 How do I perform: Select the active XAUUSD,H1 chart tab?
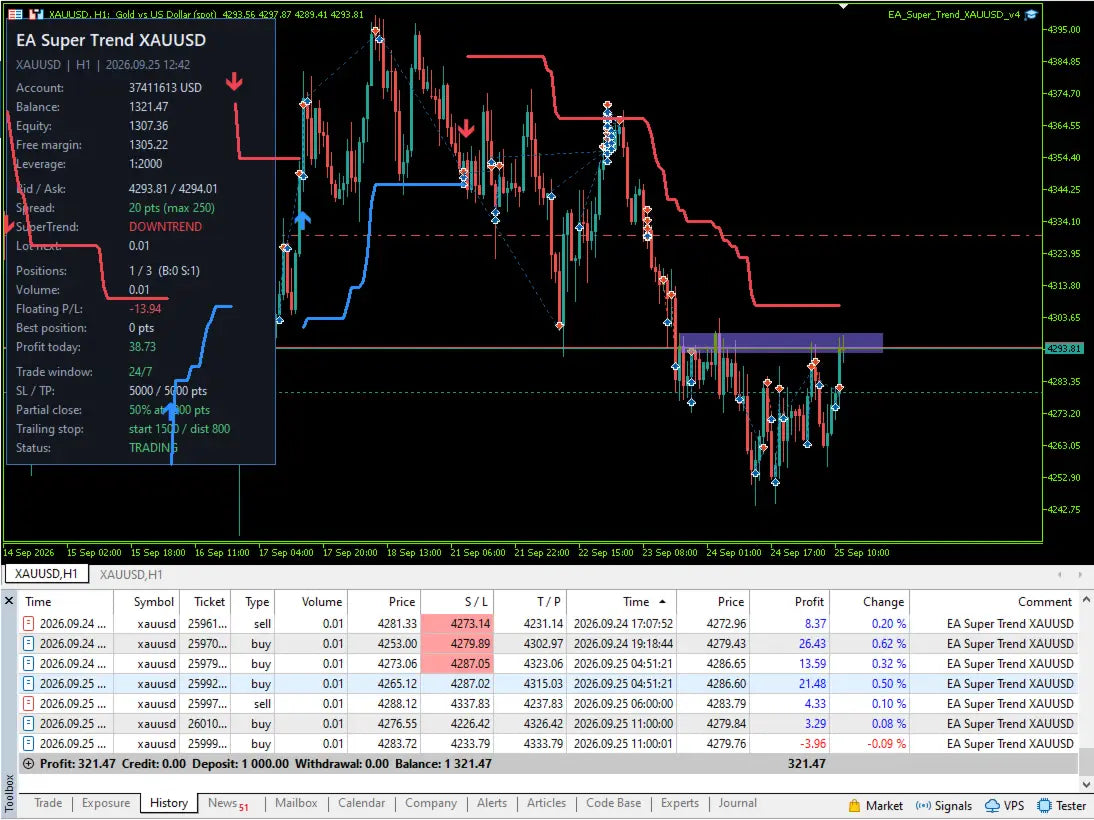pyautogui.click(x=46, y=574)
